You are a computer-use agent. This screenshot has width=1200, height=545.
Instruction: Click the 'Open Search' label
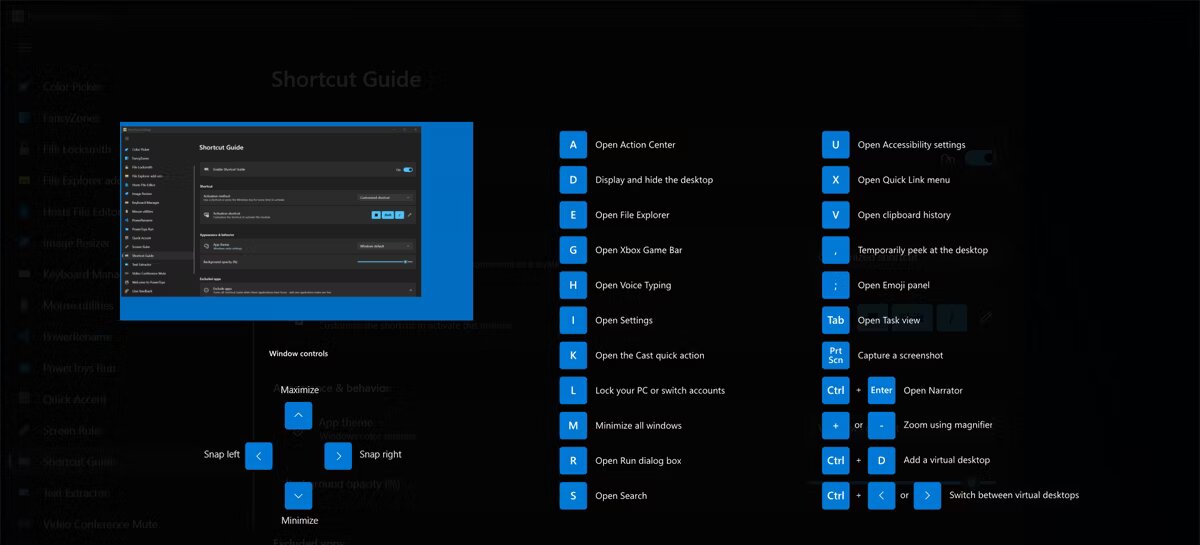621,495
